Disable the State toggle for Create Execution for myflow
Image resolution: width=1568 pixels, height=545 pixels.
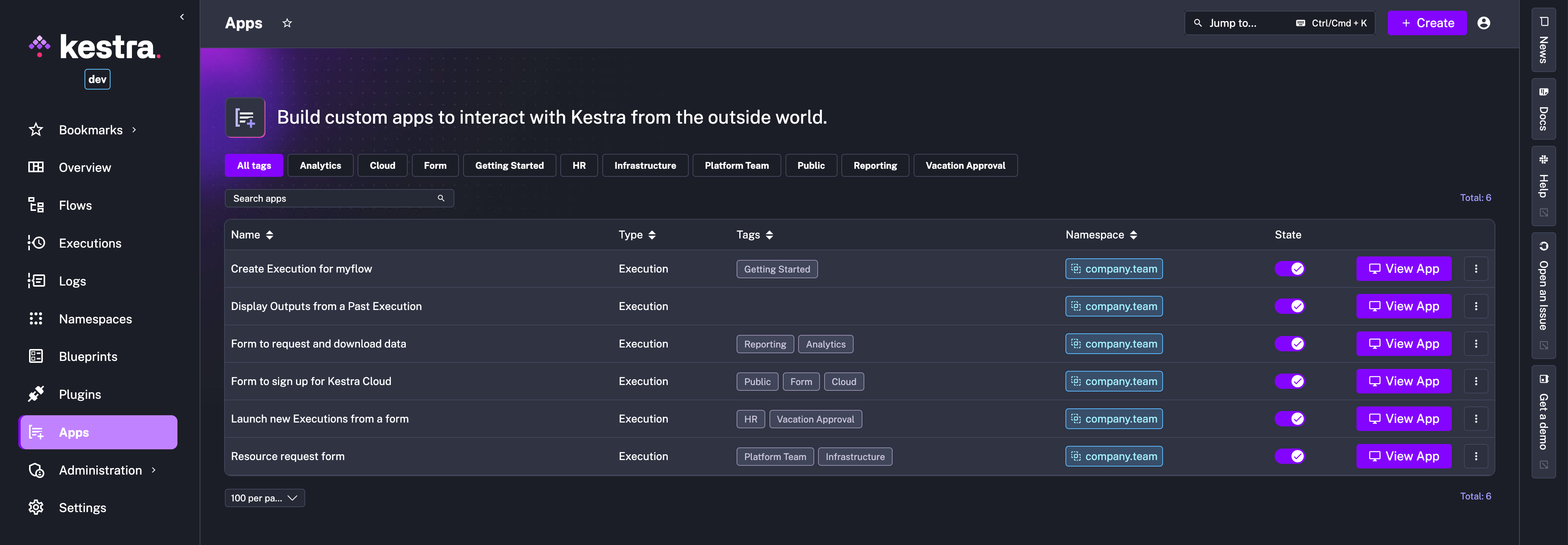pyautogui.click(x=1290, y=269)
